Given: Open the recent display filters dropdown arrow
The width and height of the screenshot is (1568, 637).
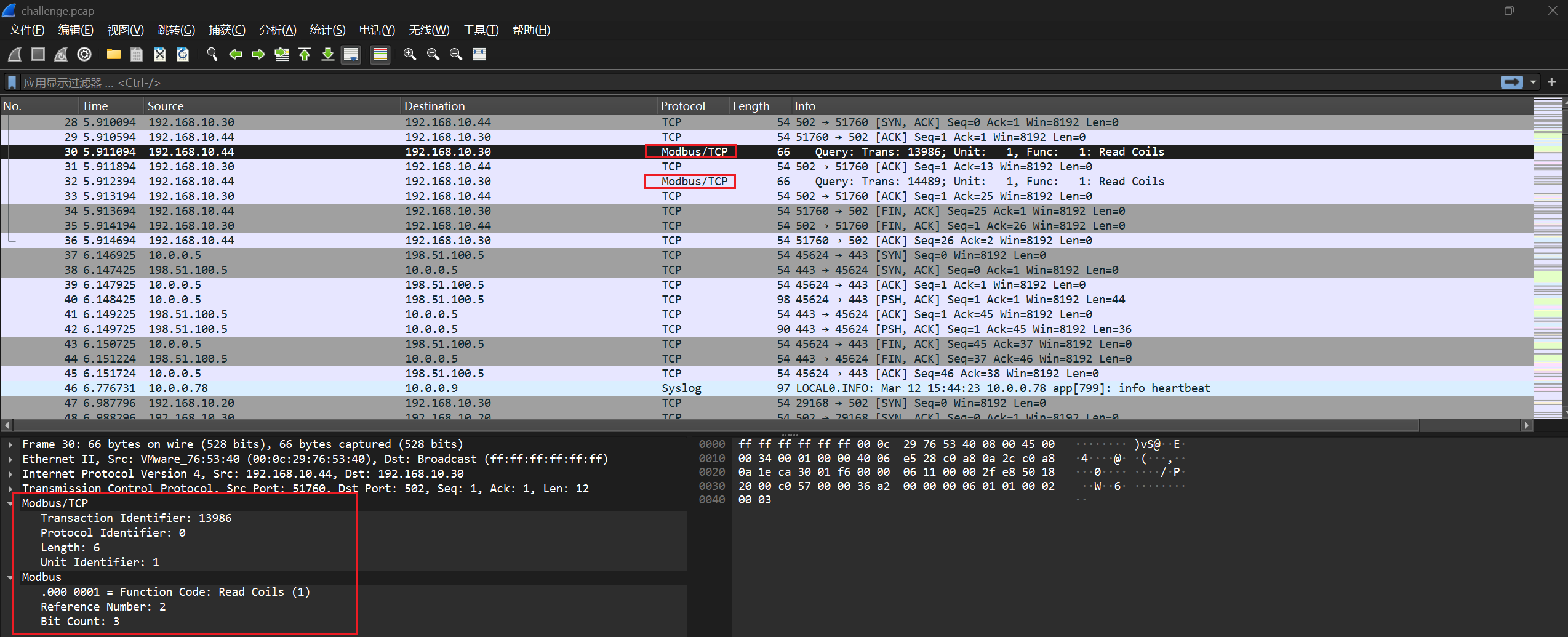Looking at the screenshot, I should pos(1533,82).
